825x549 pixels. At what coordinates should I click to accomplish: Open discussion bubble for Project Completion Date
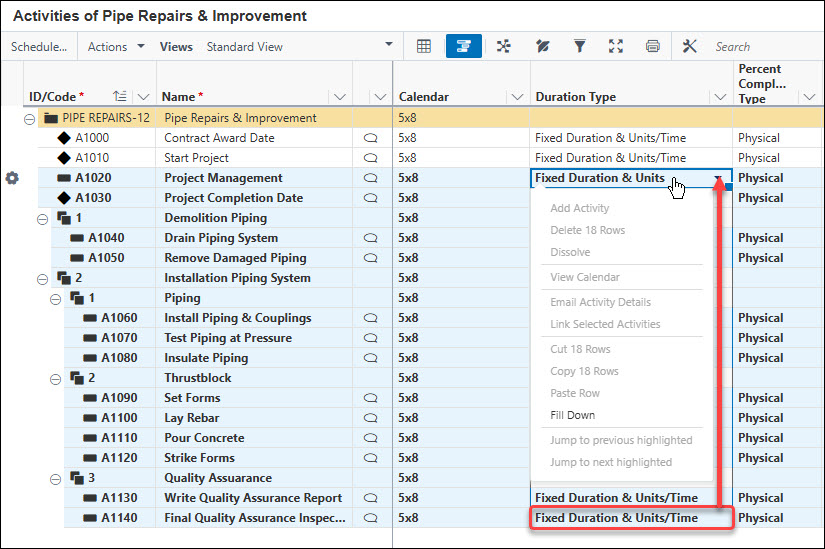[x=370, y=198]
